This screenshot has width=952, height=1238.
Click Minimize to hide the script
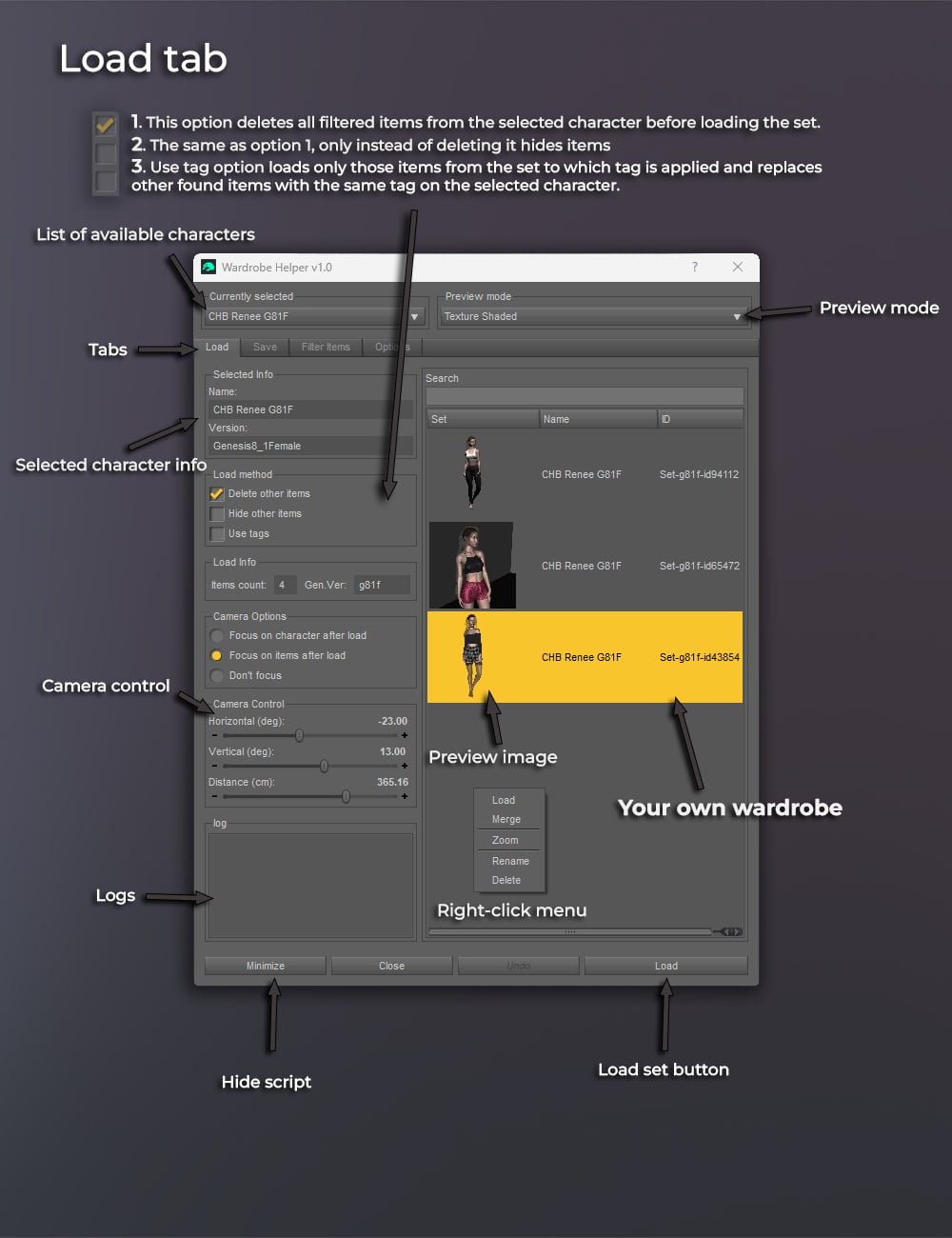click(x=264, y=965)
